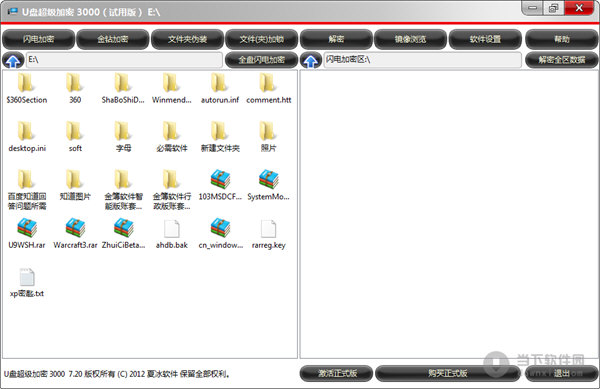Select the cn_window... archive file
Screen dimensions: 600x389
220,234
